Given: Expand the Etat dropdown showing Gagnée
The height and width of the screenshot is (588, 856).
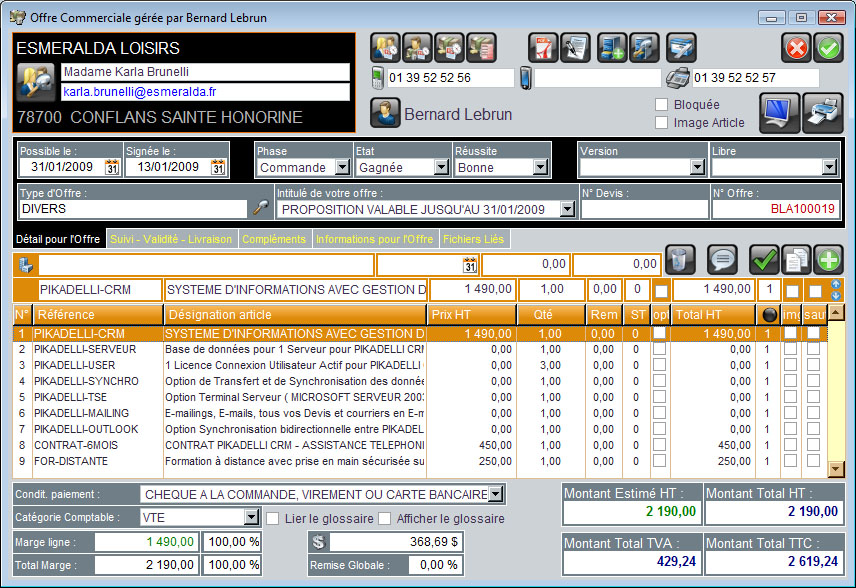Looking at the screenshot, I should point(440,168).
